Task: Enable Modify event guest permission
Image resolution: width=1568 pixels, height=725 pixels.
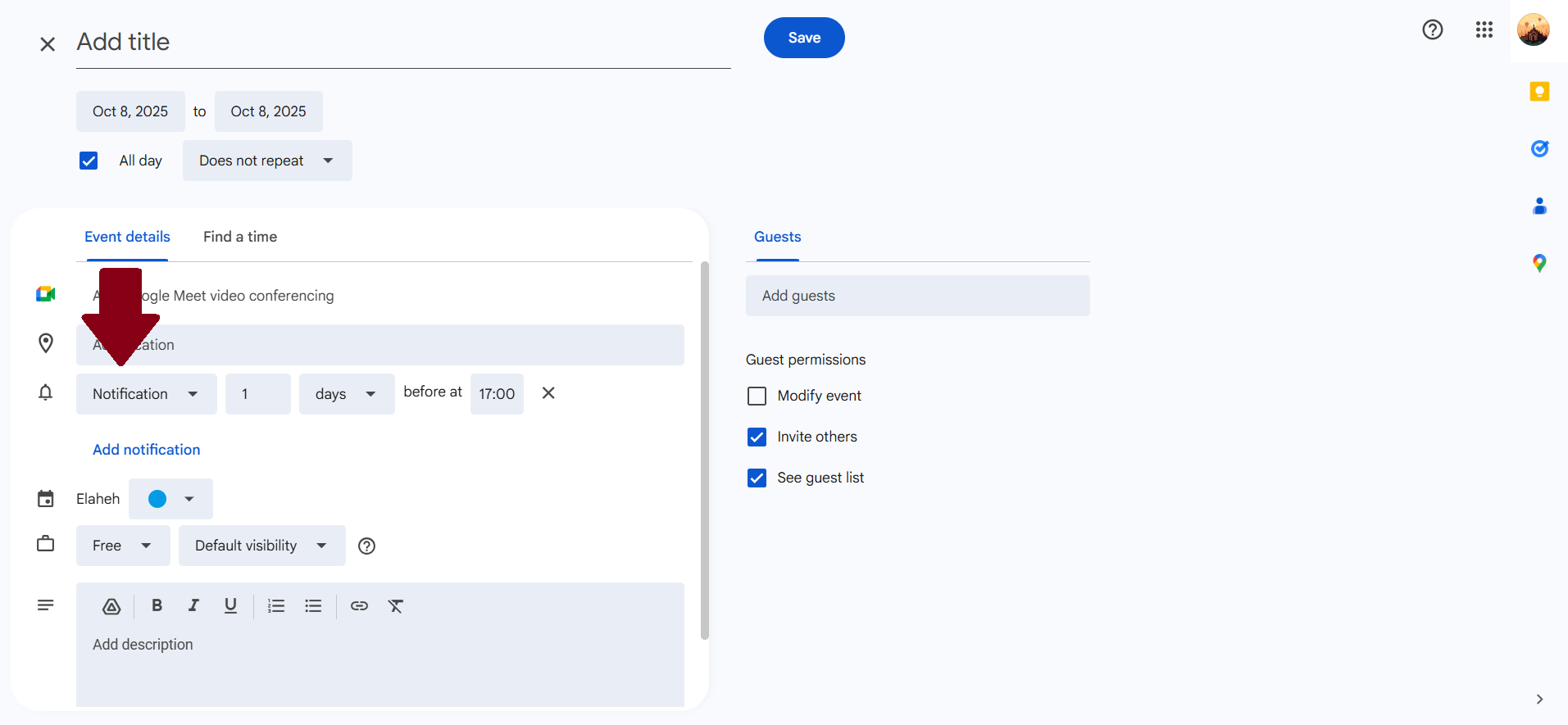Action: pyautogui.click(x=757, y=396)
